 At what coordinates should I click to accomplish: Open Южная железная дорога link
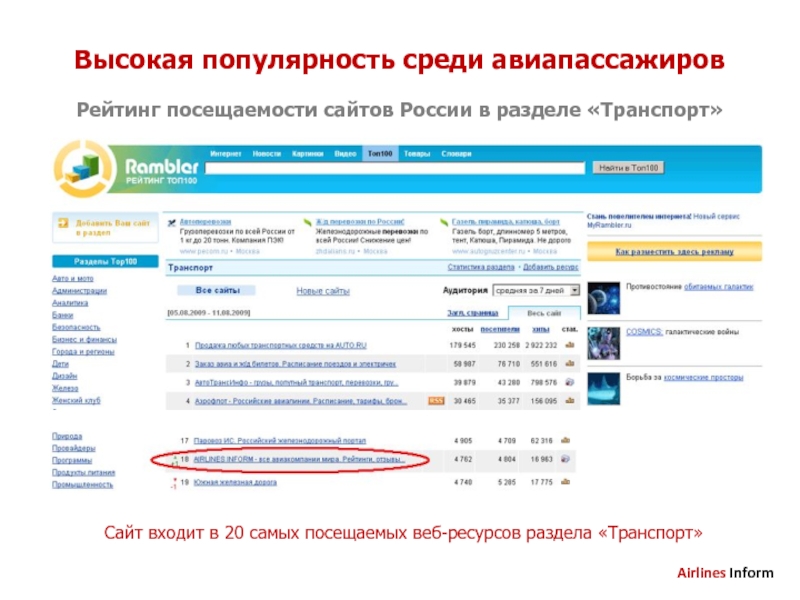pyautogui.click(x=235, y=482)
